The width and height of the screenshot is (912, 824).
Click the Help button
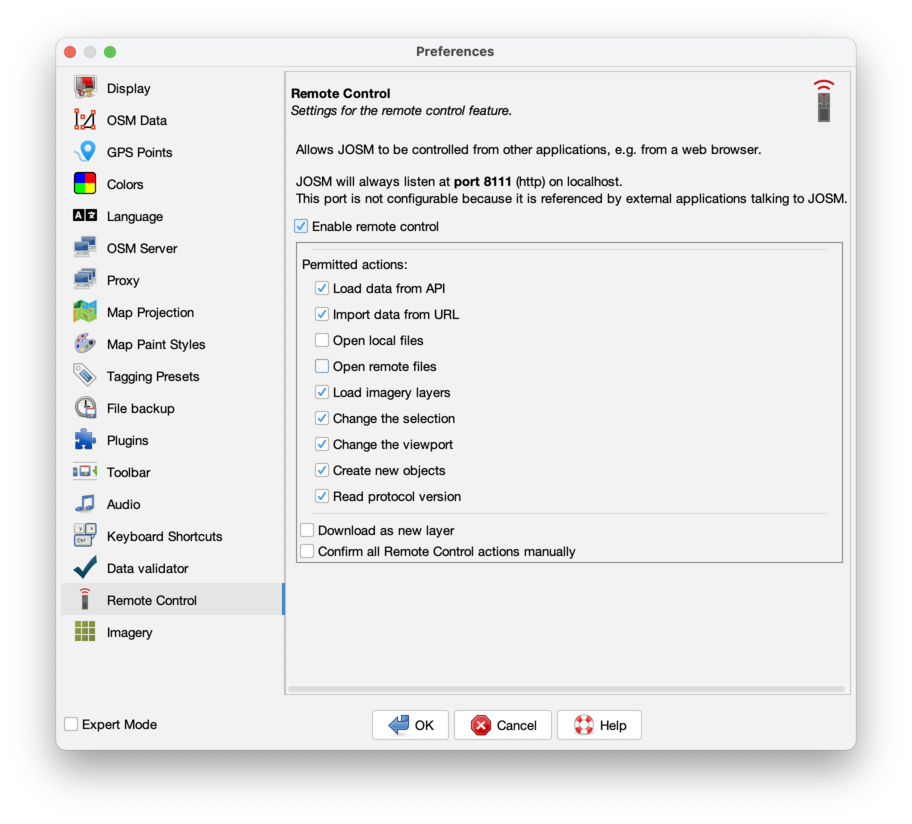point(599,725)
